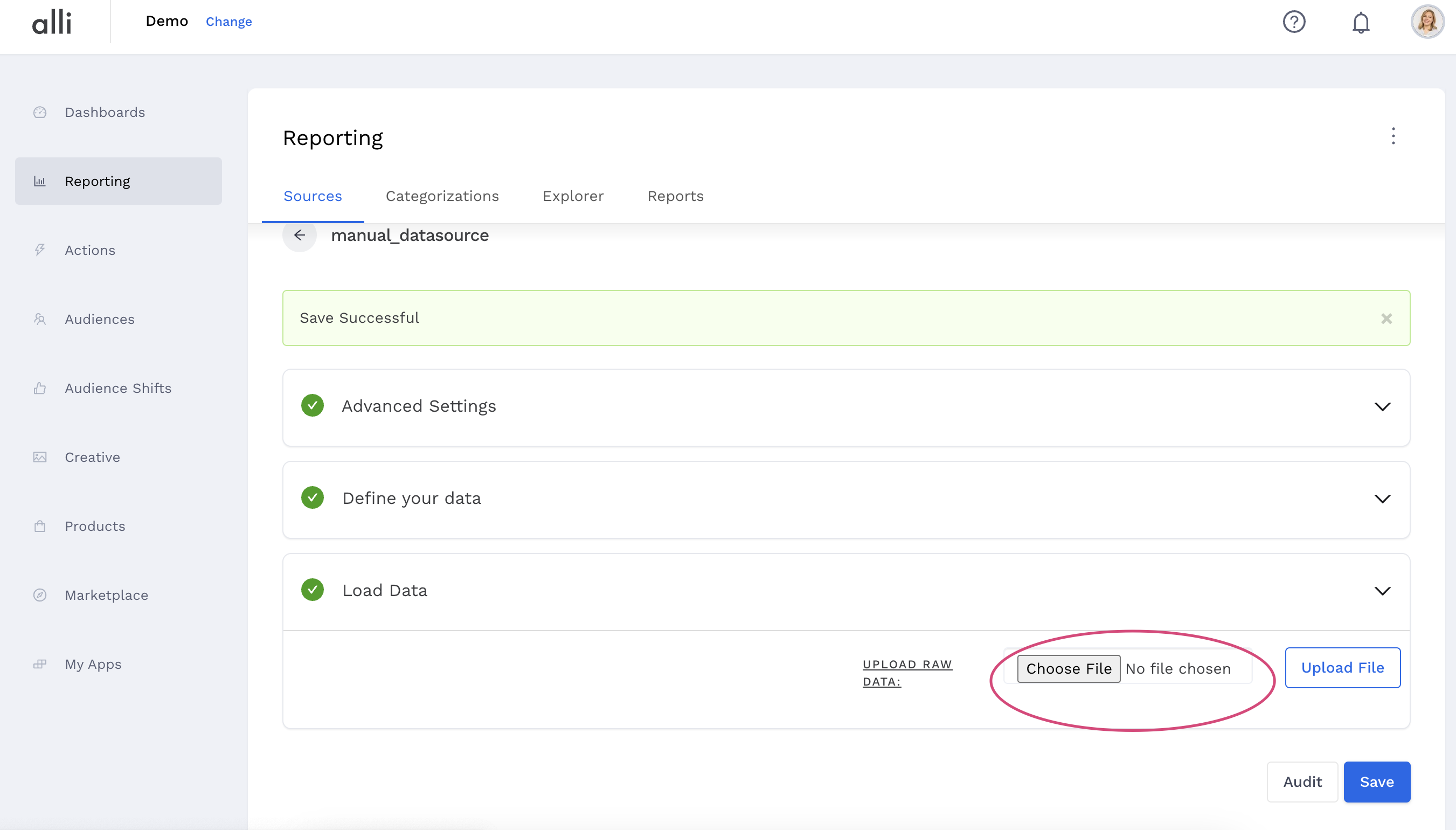Expand the Define your data chevron

point(1383,499)
